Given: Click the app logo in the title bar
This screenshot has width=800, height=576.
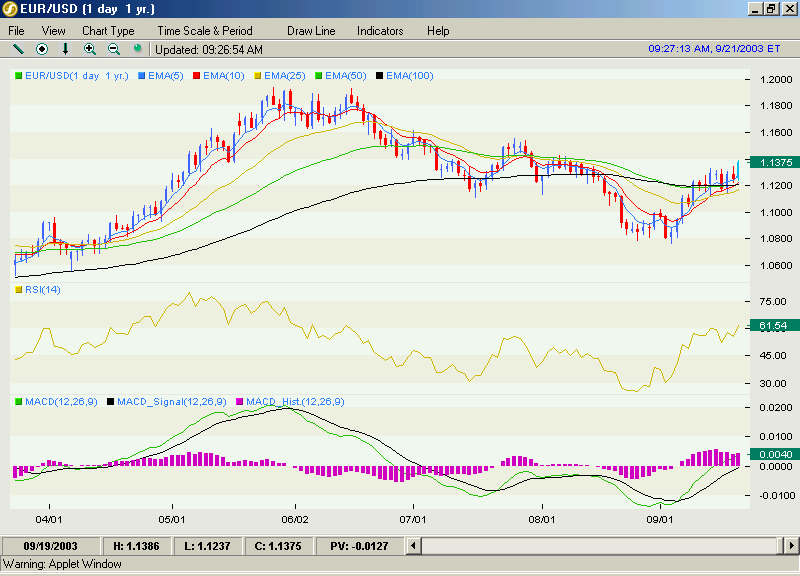Looking at the screenshot, I should pyautogui.click(x=10, y=9).
